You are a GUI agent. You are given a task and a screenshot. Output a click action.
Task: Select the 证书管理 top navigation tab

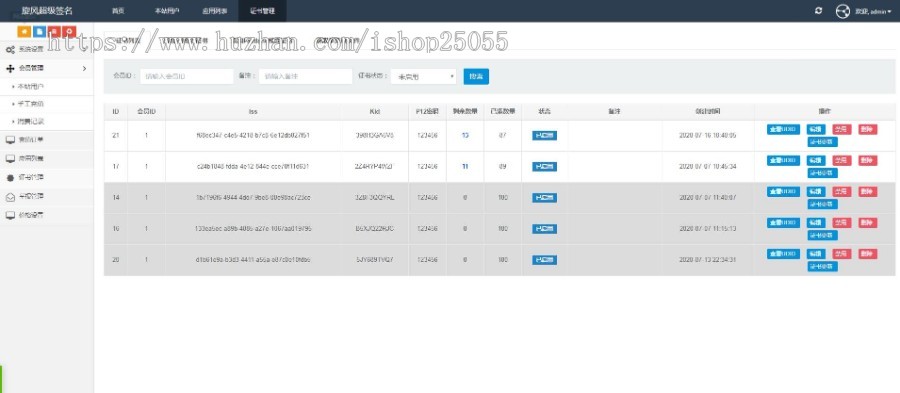(262, 11)
